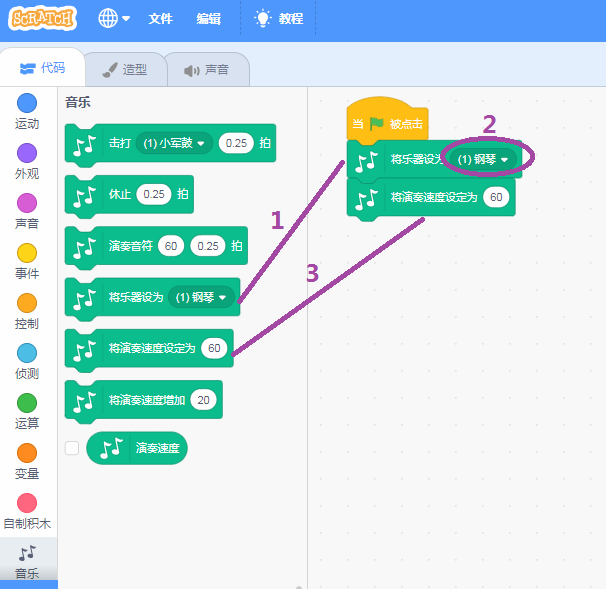Select the 运动 blue category circle
Viewport: 606px width, 589px height.
tap(27, 103)
